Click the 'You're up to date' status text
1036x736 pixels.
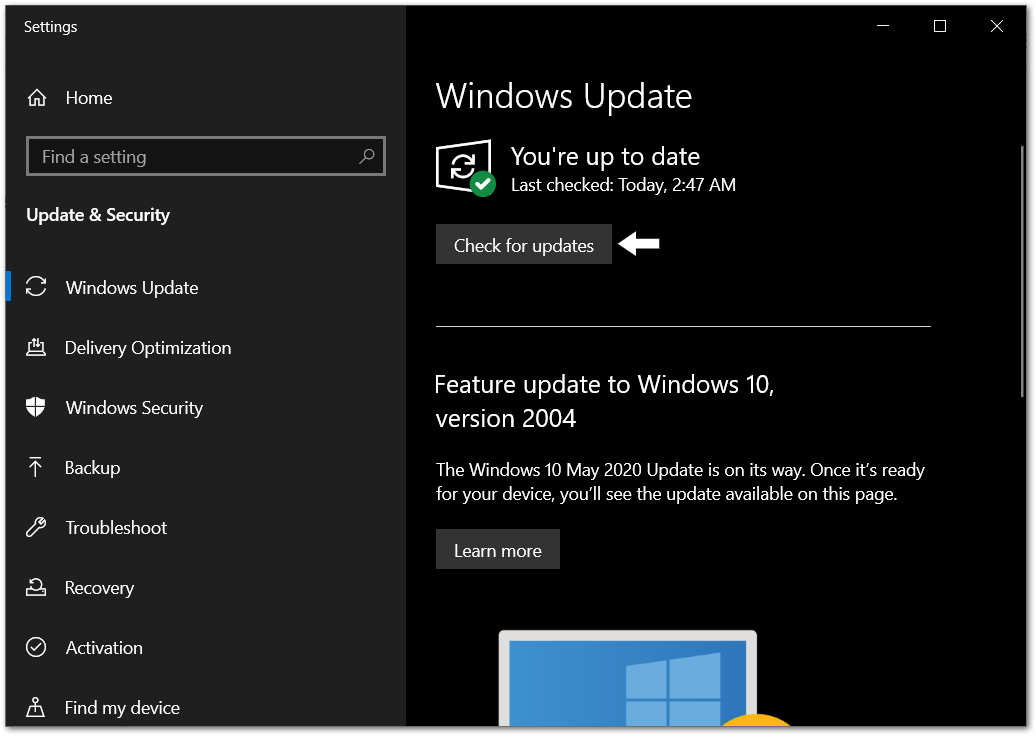605,157
